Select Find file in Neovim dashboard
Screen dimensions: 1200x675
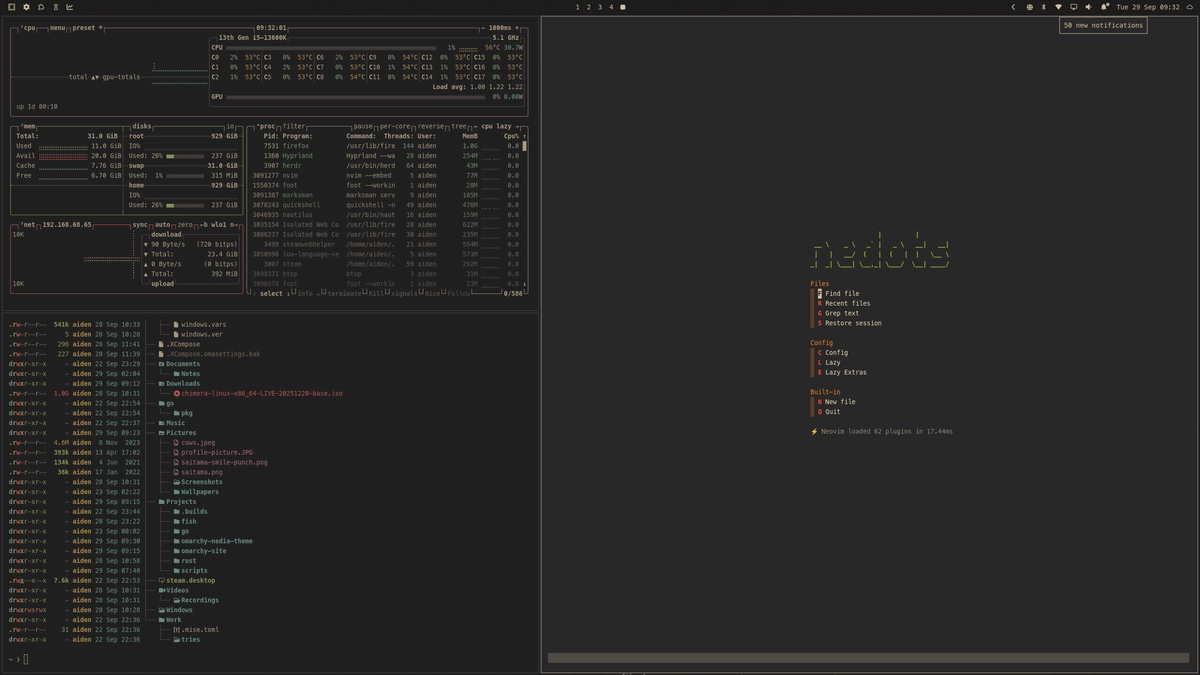click(x=838, y=294)
